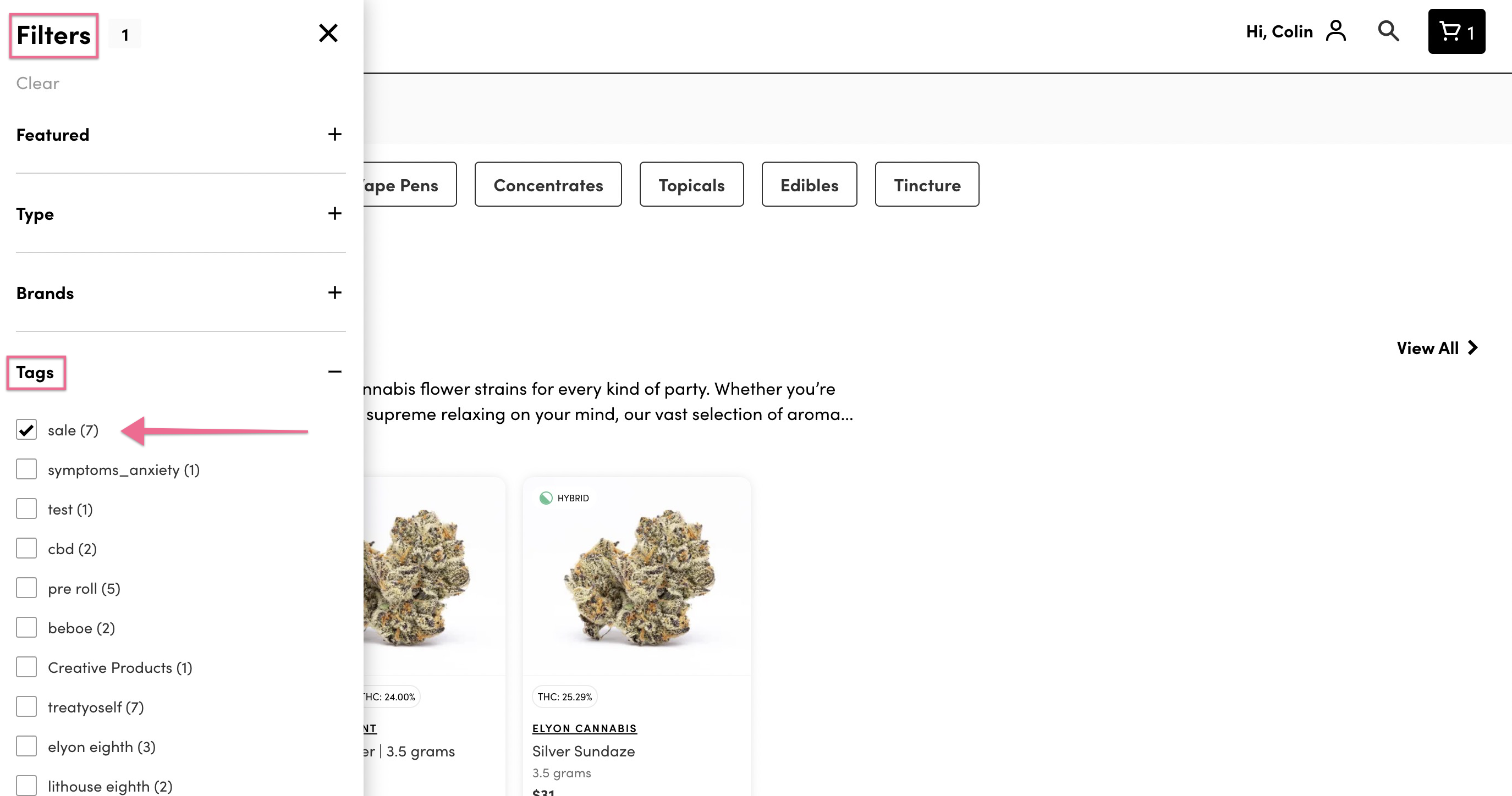Click the user account profile icon
The image size is (1512, 796).
pyautogui.click(x=1335, y=31)
